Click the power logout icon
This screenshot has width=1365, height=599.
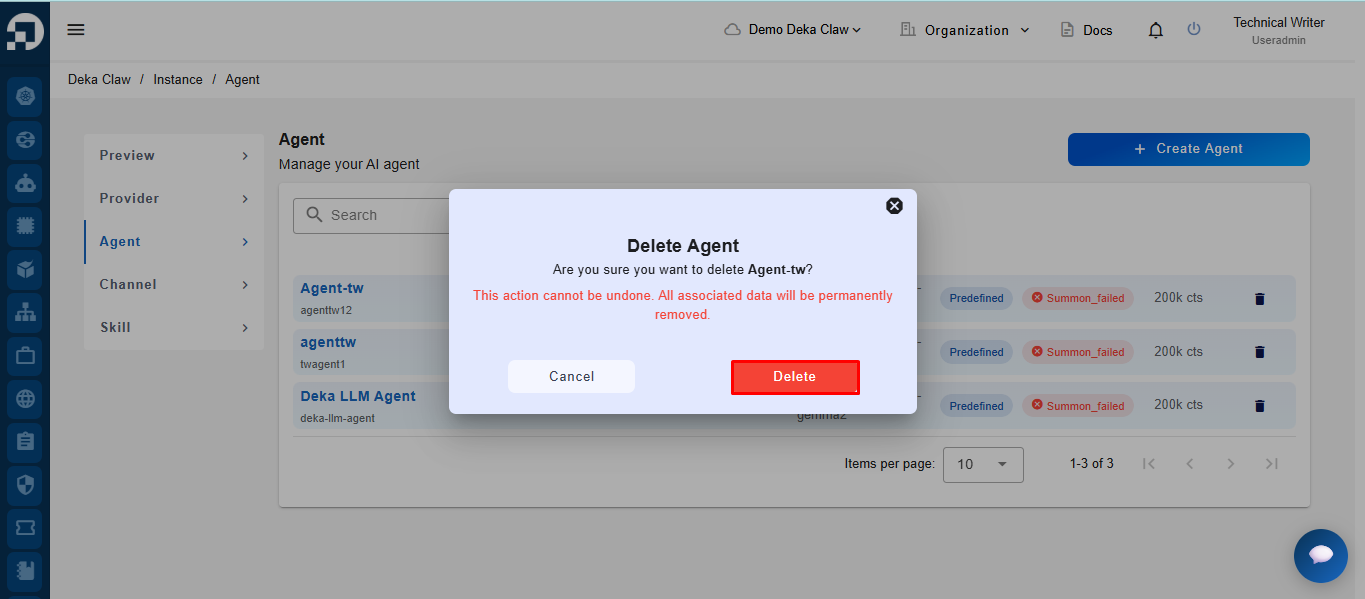[x=1194, y=29]
